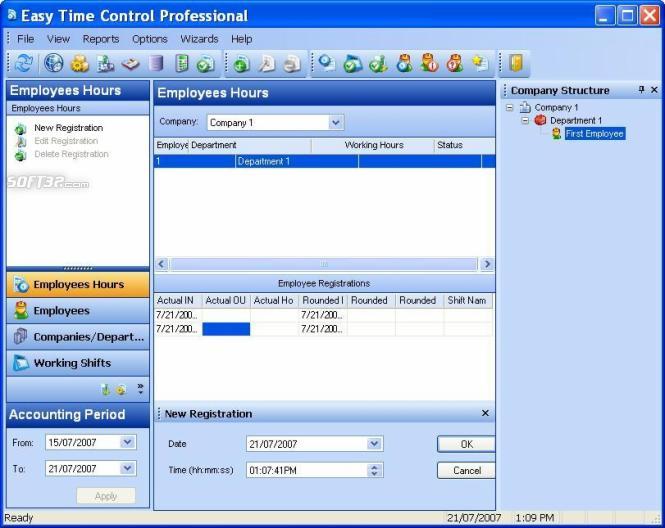
Task: Click the employee with blue clock toolbar icon
Action: (404, 64)
